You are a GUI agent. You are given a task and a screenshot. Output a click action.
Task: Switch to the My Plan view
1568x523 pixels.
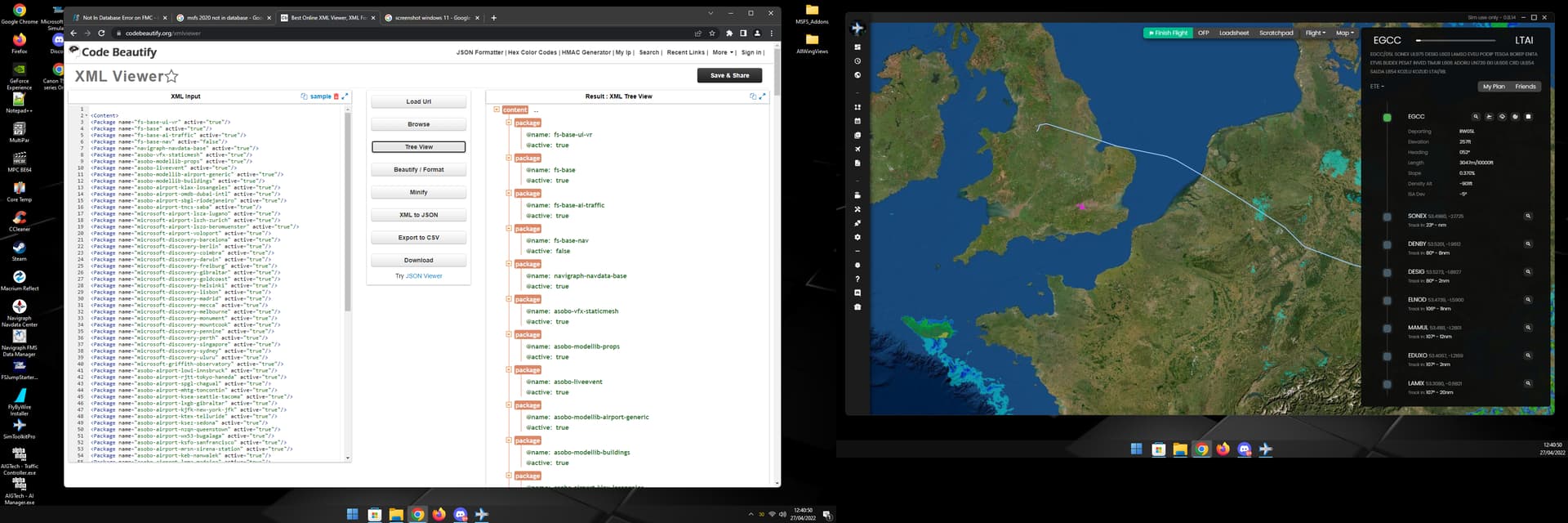[1494, 86]
